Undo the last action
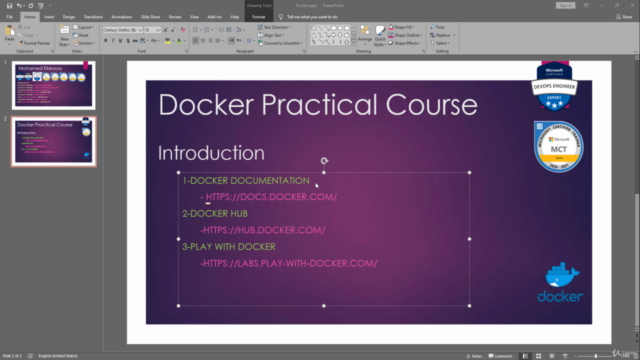Image resolution: width=640 pixels, height=360 pixels. (x=19, y=6)
